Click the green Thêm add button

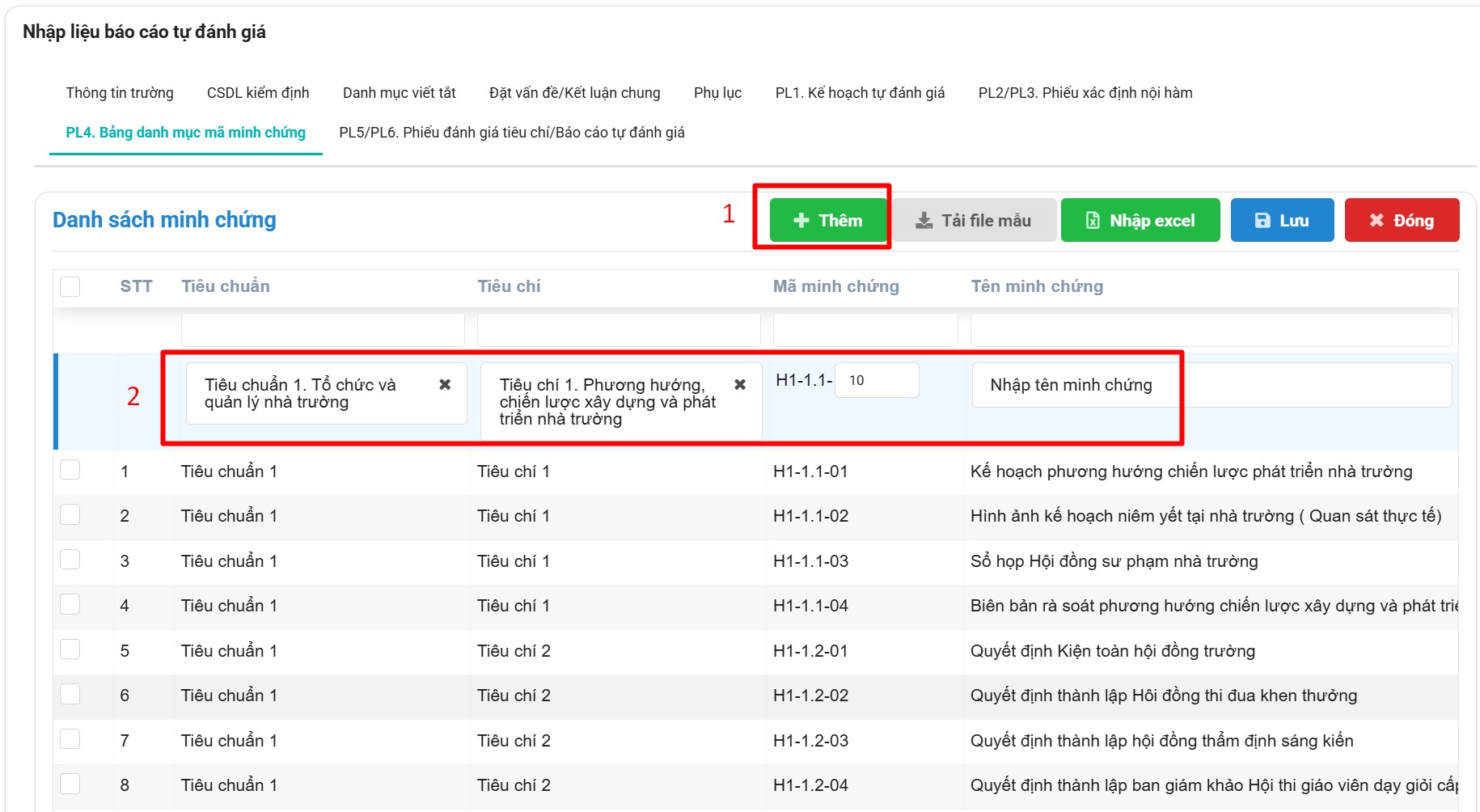(x=828, y=220)
